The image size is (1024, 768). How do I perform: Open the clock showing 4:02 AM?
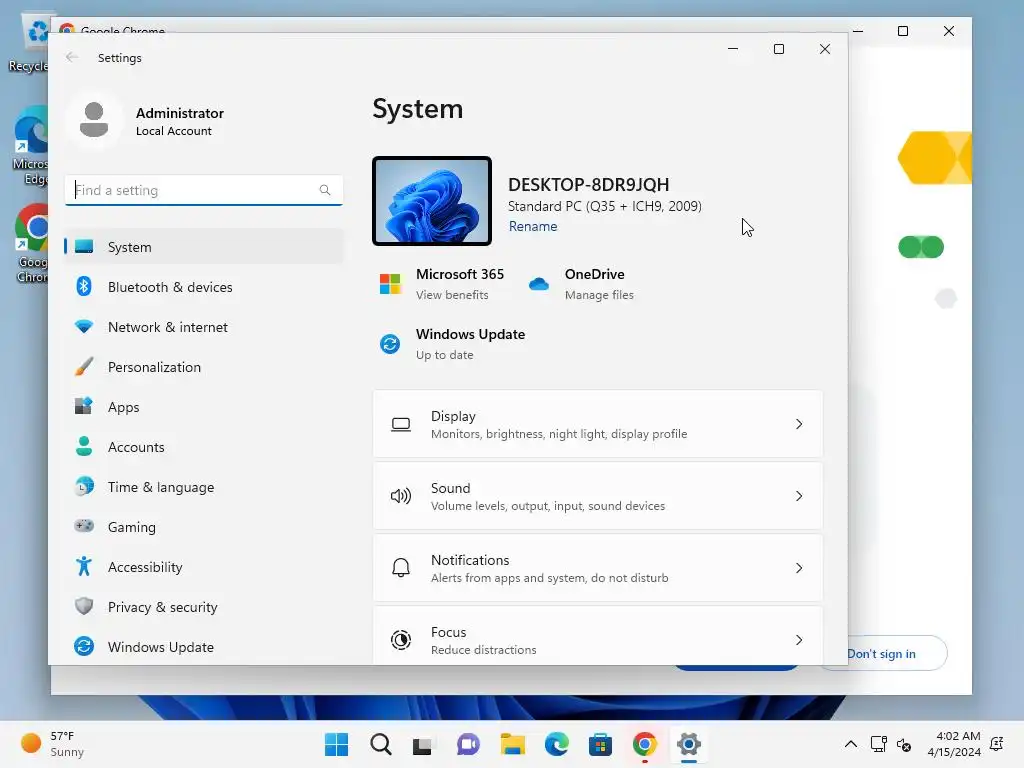coord(954,744)
